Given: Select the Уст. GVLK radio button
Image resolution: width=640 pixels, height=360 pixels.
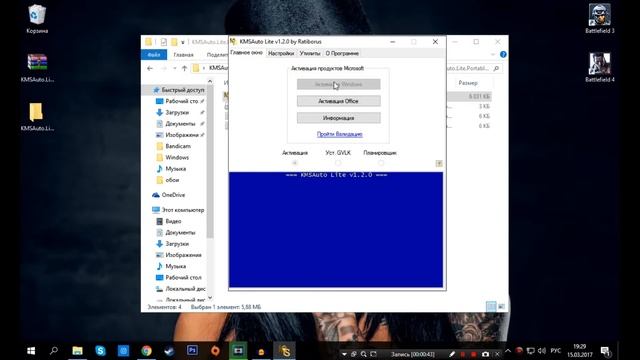Looking at the screenshot, I should pyautogui.click(x=338, y=163).
